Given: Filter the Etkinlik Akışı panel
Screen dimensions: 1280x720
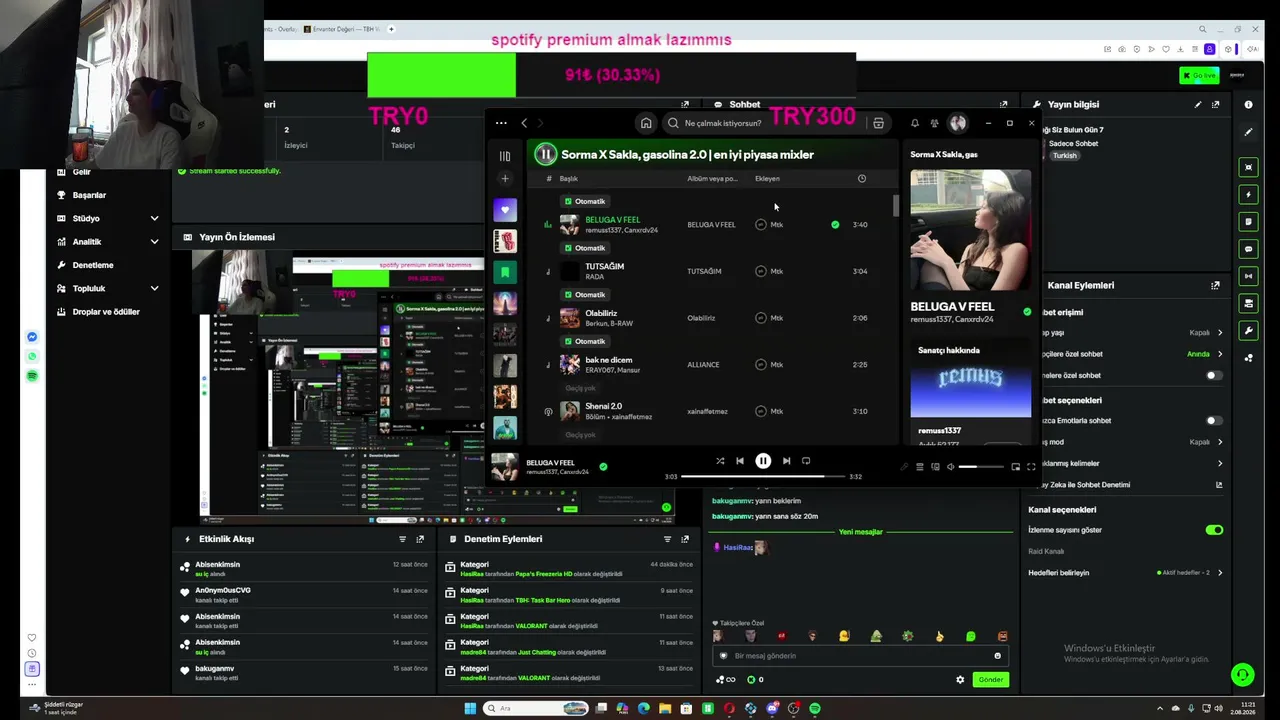Looking at the screenshot, I should click(x=403, y=539).
